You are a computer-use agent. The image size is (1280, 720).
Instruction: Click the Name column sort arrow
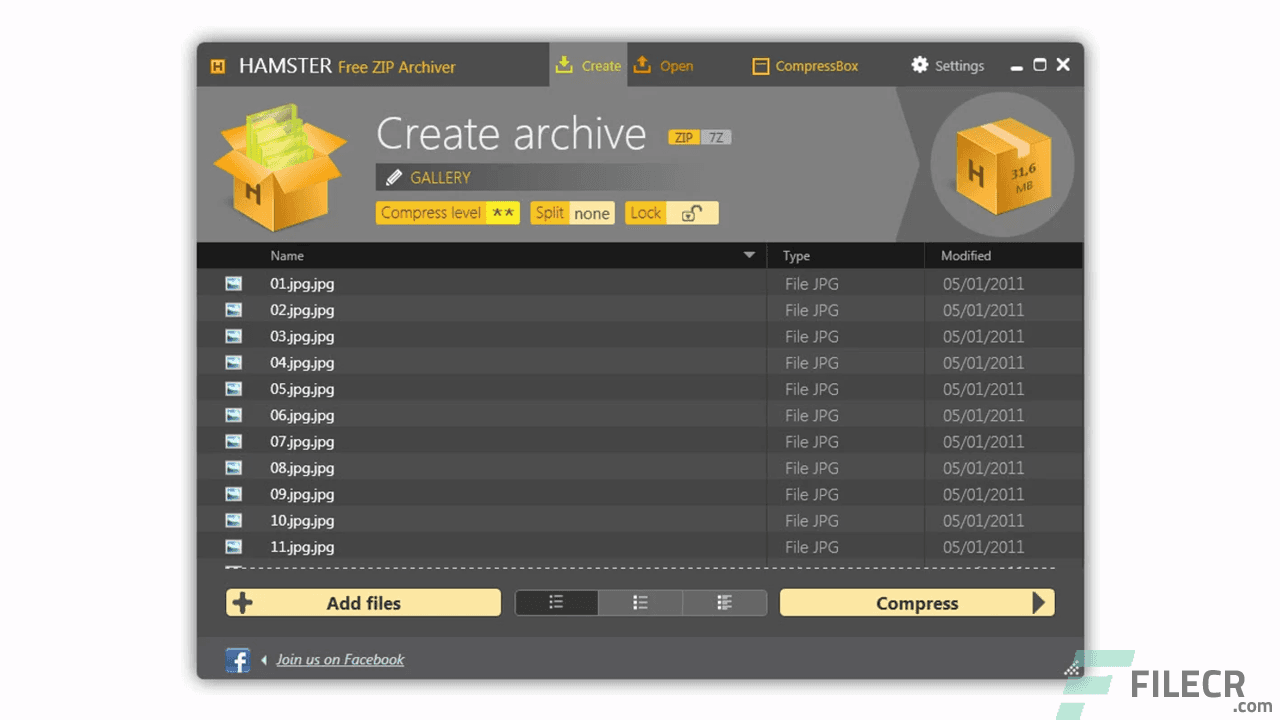(748, 255)
